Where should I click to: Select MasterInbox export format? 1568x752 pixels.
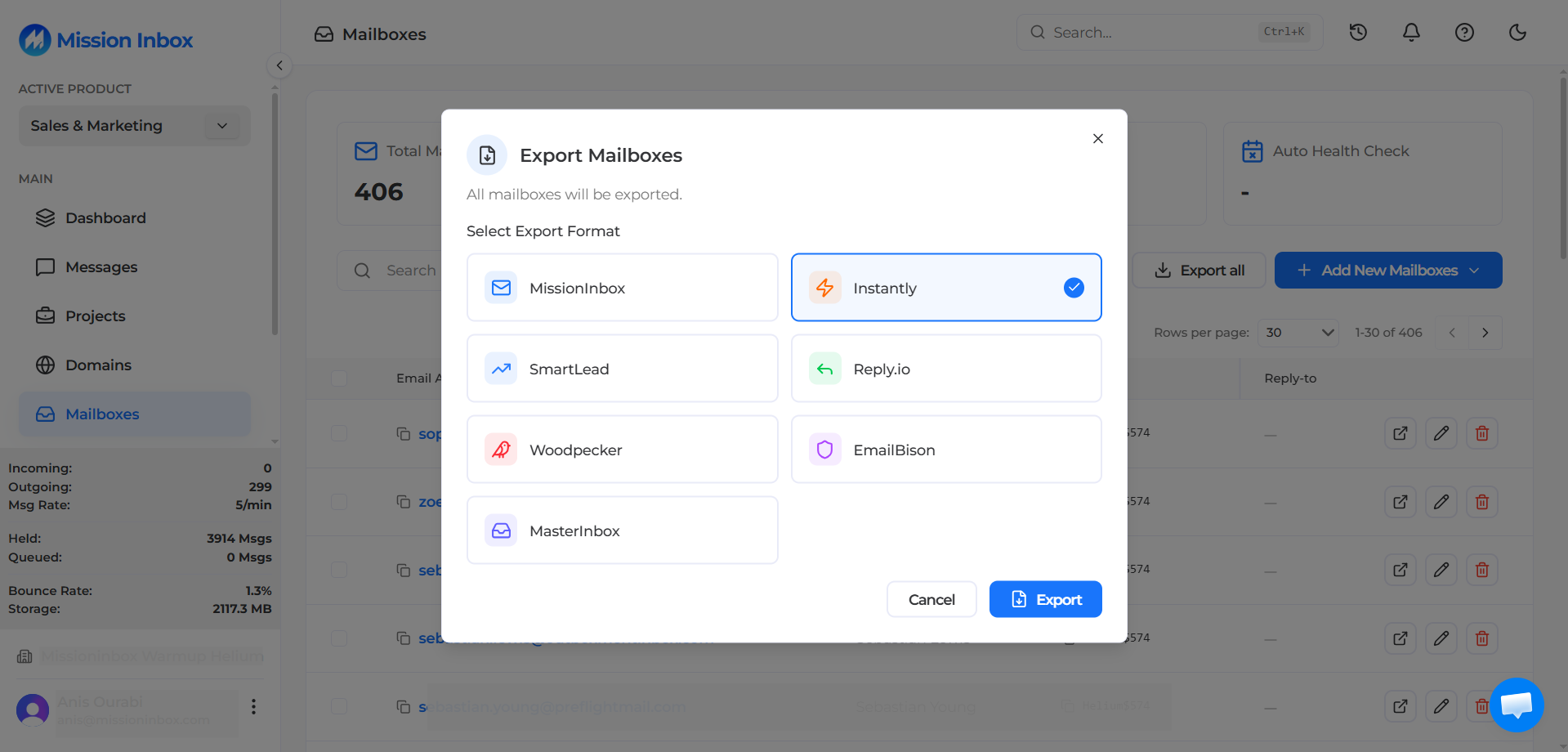(622, 530)
